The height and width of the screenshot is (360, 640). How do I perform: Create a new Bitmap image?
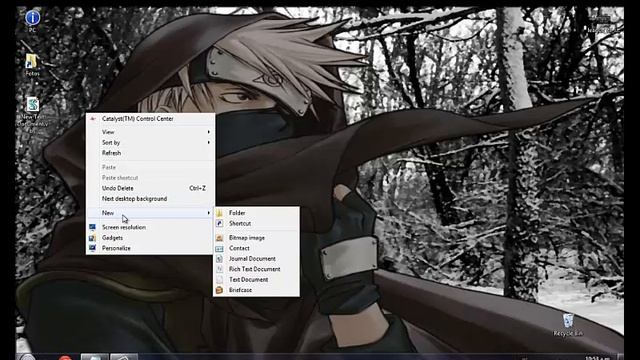pos(256,238)
